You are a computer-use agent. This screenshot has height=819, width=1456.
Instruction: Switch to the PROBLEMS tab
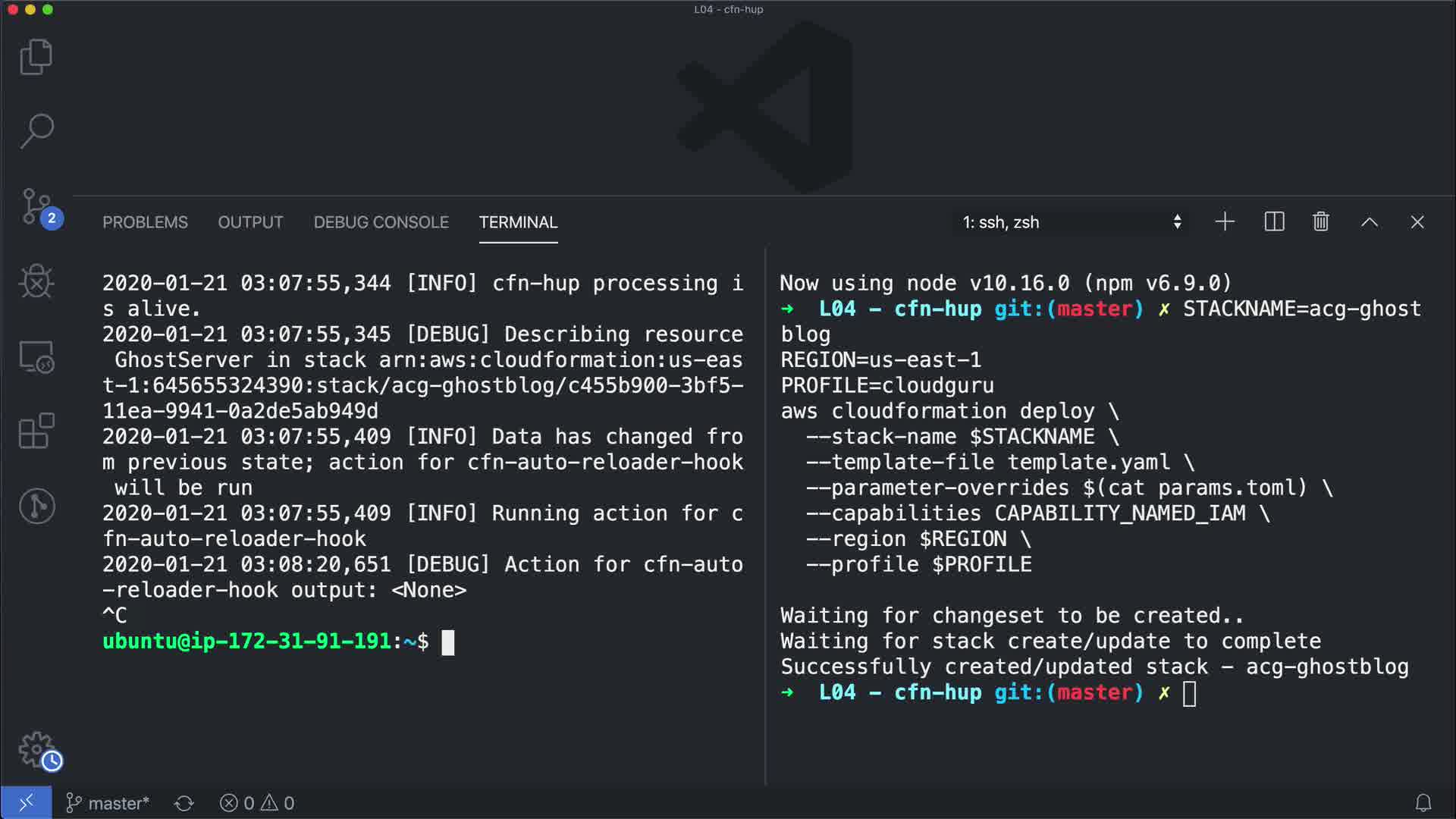[x=145, y=222]
